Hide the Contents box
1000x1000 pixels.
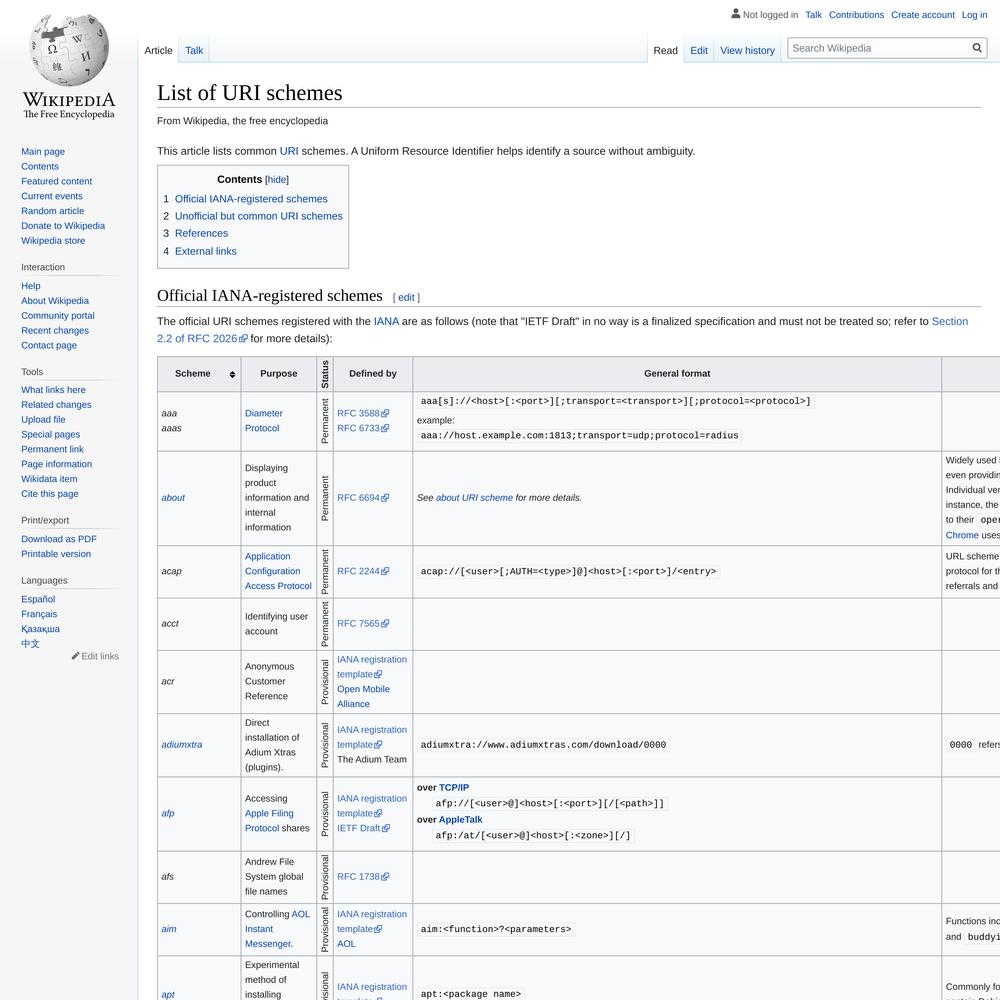pyautogui.click(x=277, y=180)
